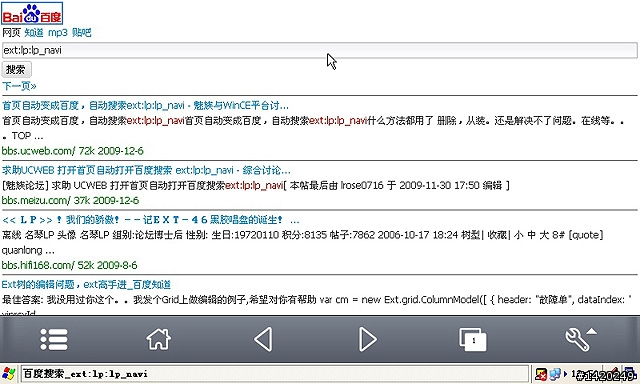Viewport: 640px width, 384px height.
Task: Open the Windows Start flag icon
Action: (x=9, y=374)
